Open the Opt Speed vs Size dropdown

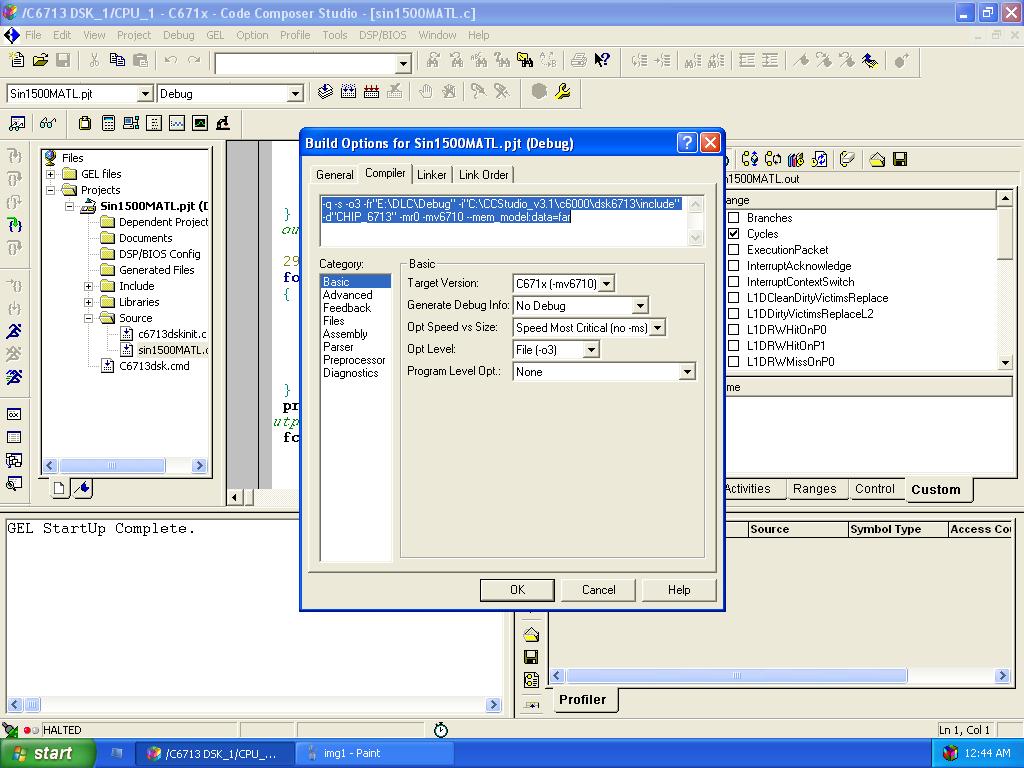point(658,328)
